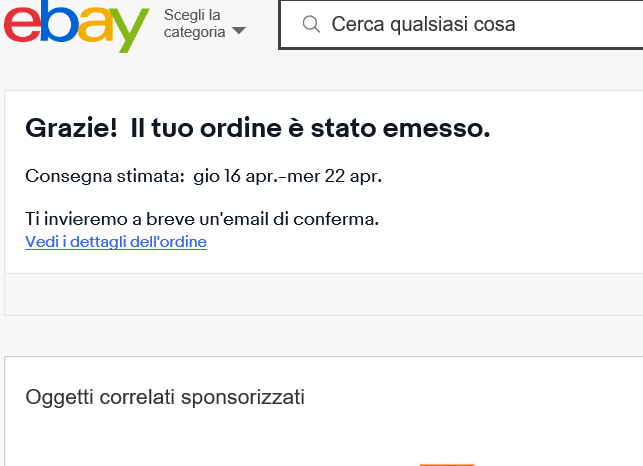The width and height of the screenshot is (643, 466).
Task: Click the 'Ti invieremo a breve un'email' message
Action: pyautogui.click(x=202, y=219)
